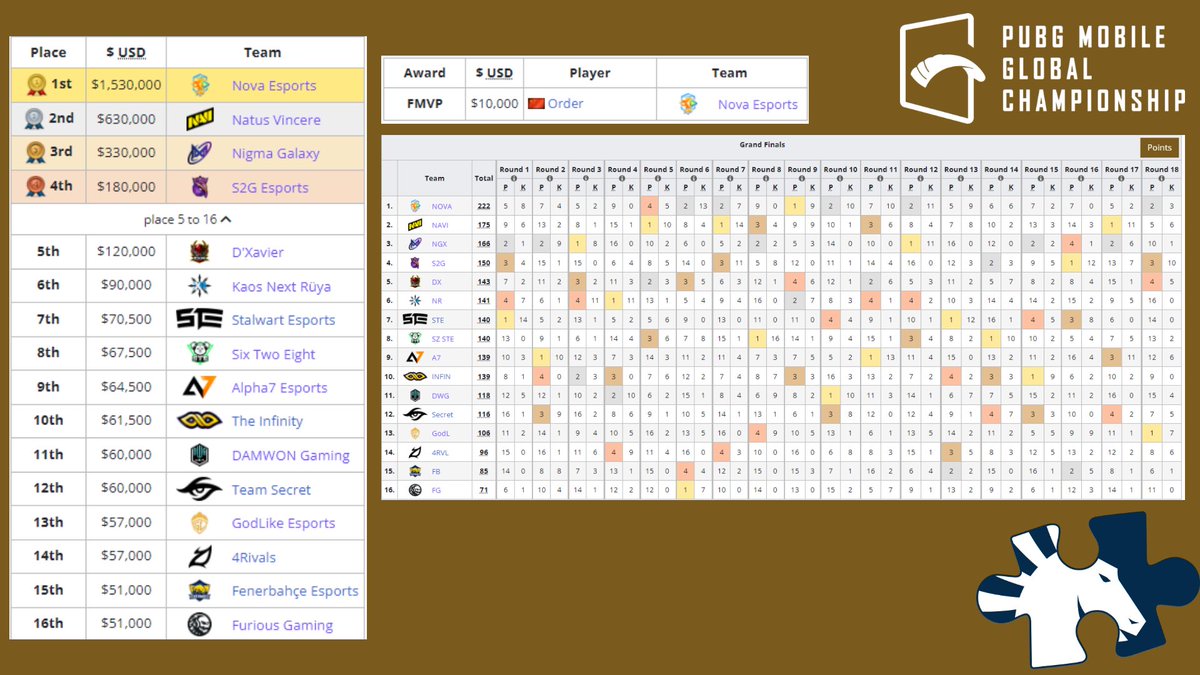Open the Nova Esports link in prize table
This screenshot has height=675, width=1200.
pos(274,86)
